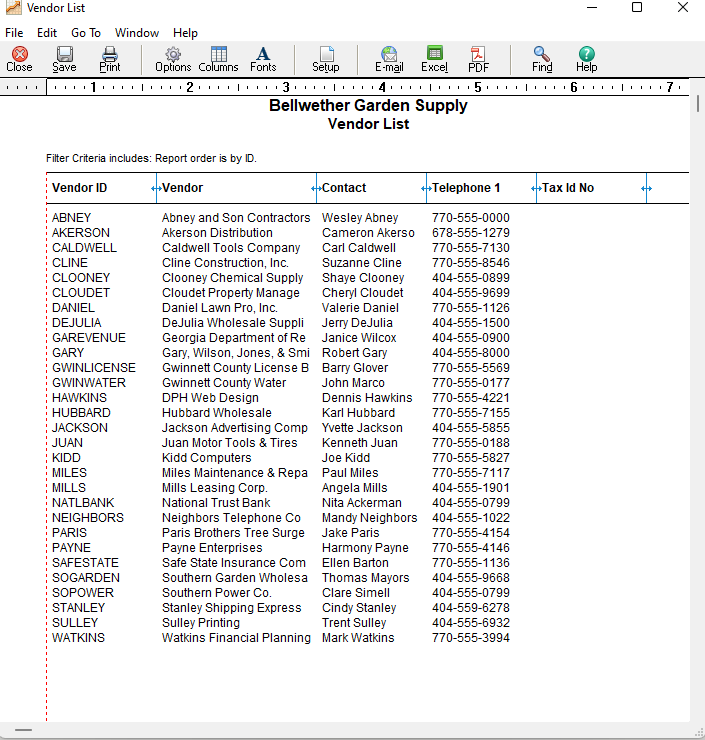
Task: Select vendor Gwinnett County Water
Action: click(224, 383)
